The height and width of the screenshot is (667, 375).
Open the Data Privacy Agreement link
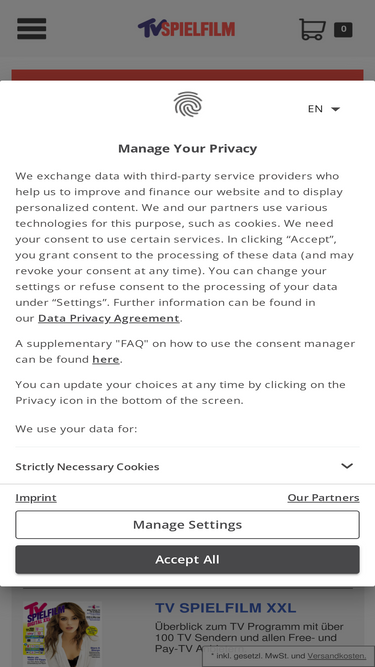[x=108, y=318]
